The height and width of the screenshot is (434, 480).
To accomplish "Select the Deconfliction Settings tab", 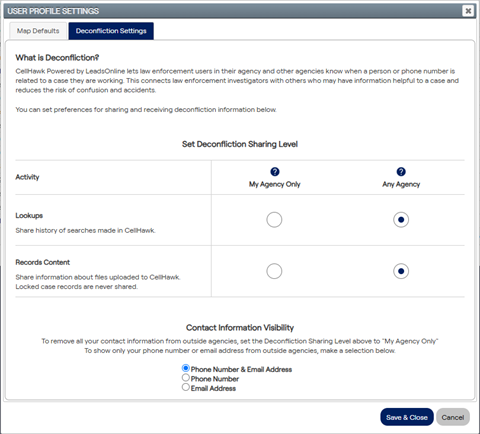I will [x=111, y=31].
